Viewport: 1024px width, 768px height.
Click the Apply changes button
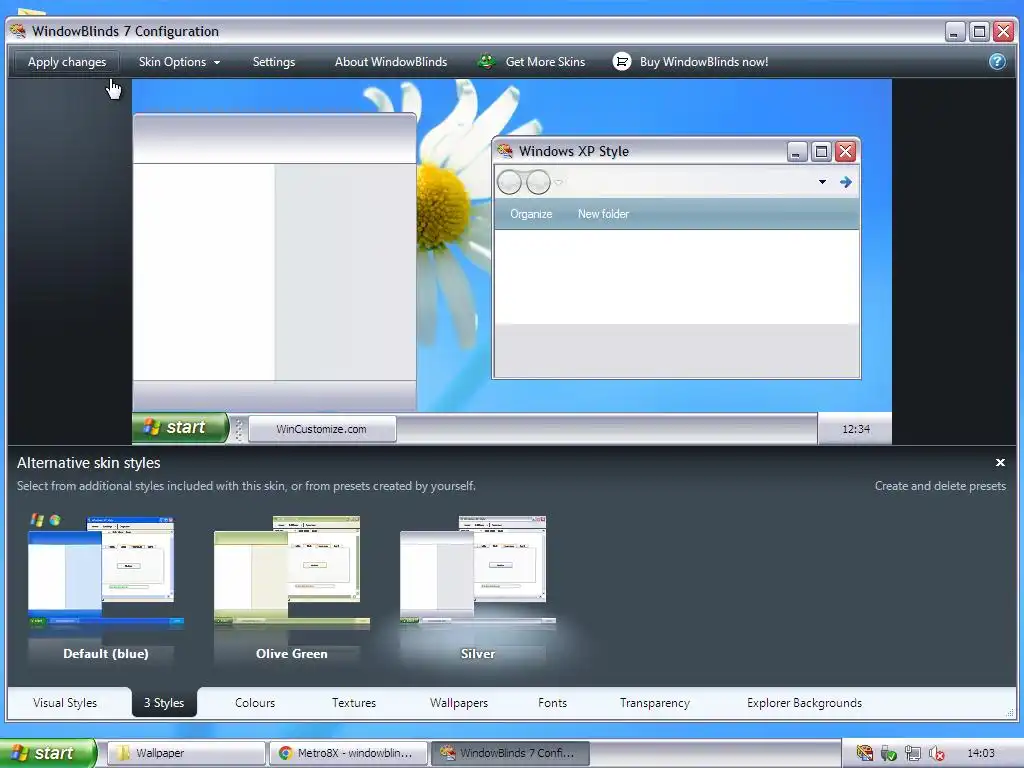pyautogui.click(x=67, y=62)
